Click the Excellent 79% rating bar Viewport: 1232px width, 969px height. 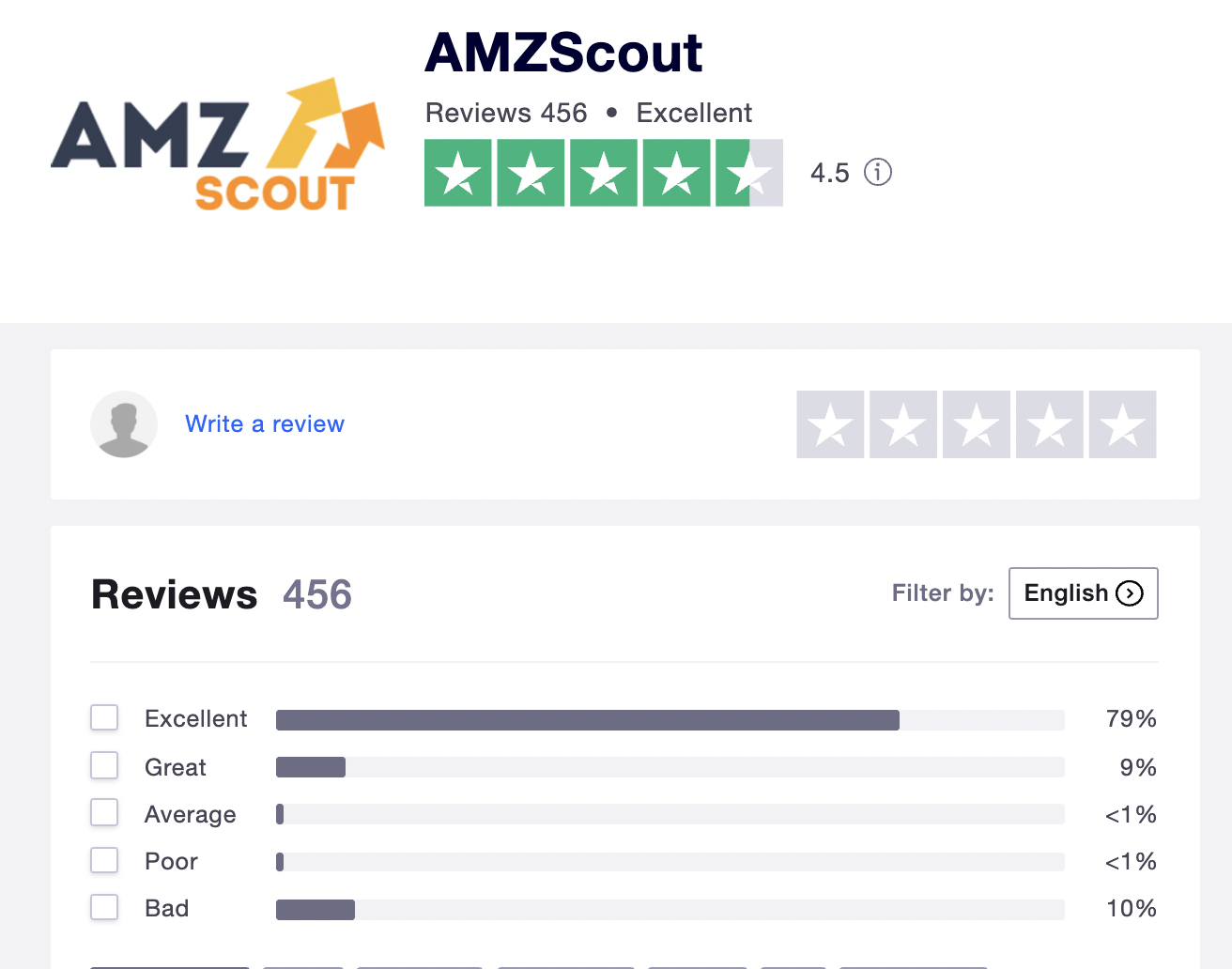coord(670,720)
